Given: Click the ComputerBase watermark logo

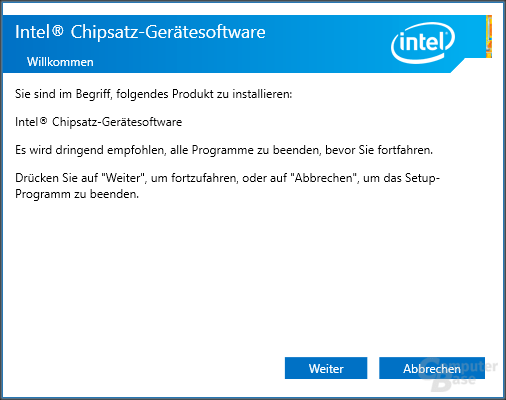Looking at the screenshot, I should (458, 374).
